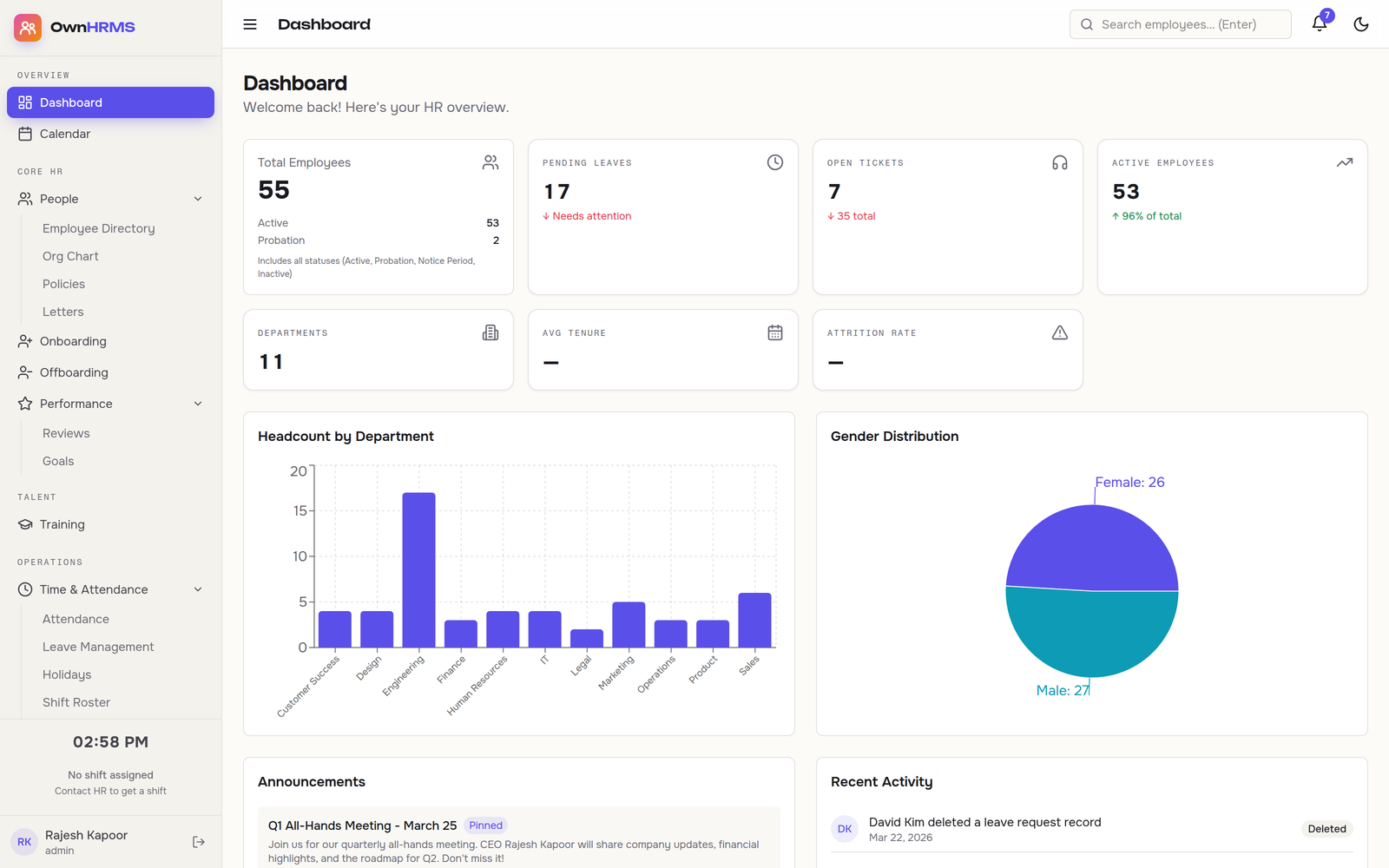Click the Offboarding user-minus icon

25,372
